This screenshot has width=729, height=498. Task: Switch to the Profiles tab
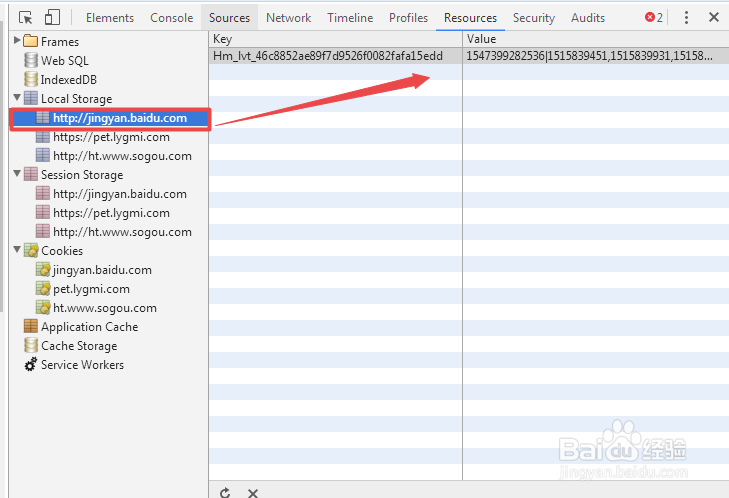pyautogui.click(x=408, y=18)
